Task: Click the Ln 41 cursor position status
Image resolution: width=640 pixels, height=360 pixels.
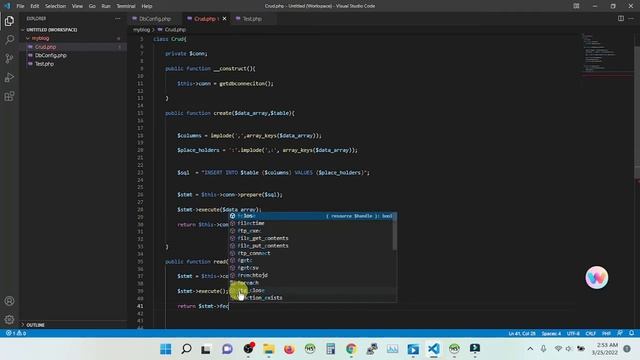Action: coord(522,333)
